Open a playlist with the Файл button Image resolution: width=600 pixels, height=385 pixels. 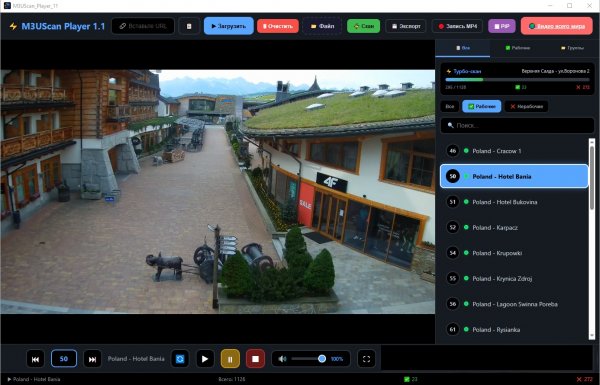322,26
